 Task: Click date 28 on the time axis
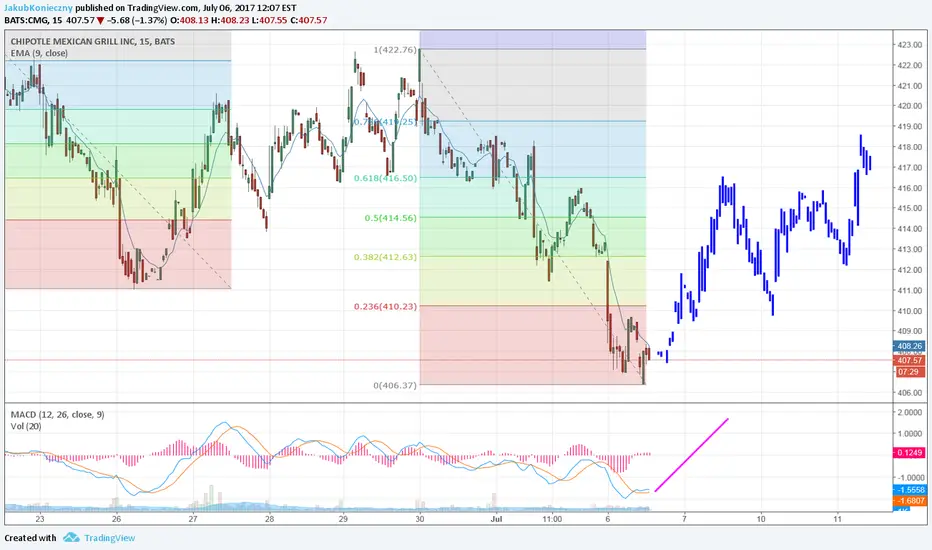(x=270, y=519)
